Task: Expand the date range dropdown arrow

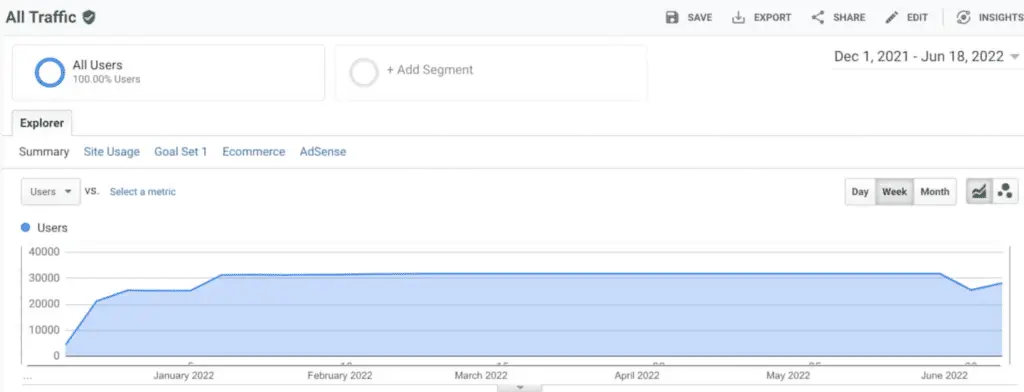Action: [1014, 57]
